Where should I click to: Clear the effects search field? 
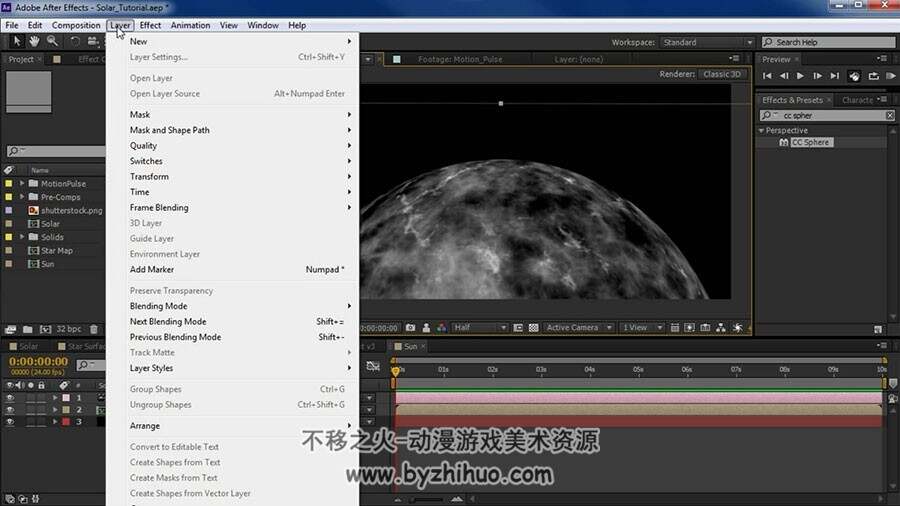point(890,115)
